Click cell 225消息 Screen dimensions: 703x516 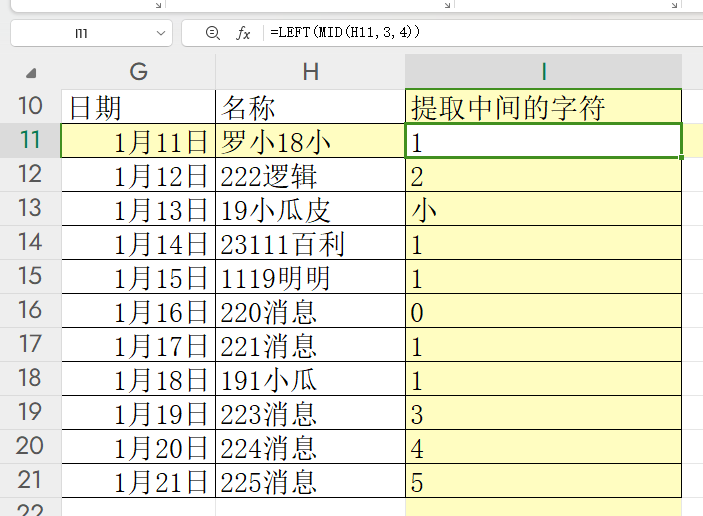click(x=310, y=481)
